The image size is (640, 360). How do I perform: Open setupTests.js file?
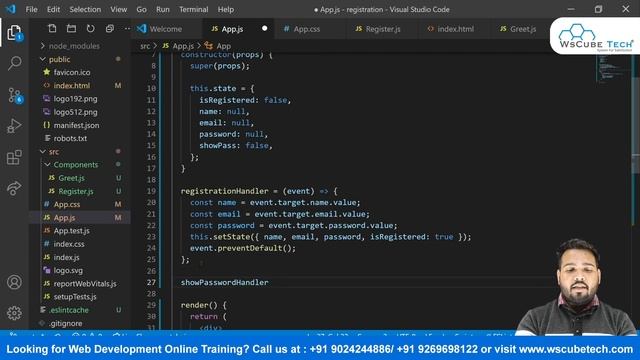click(75, 297)
